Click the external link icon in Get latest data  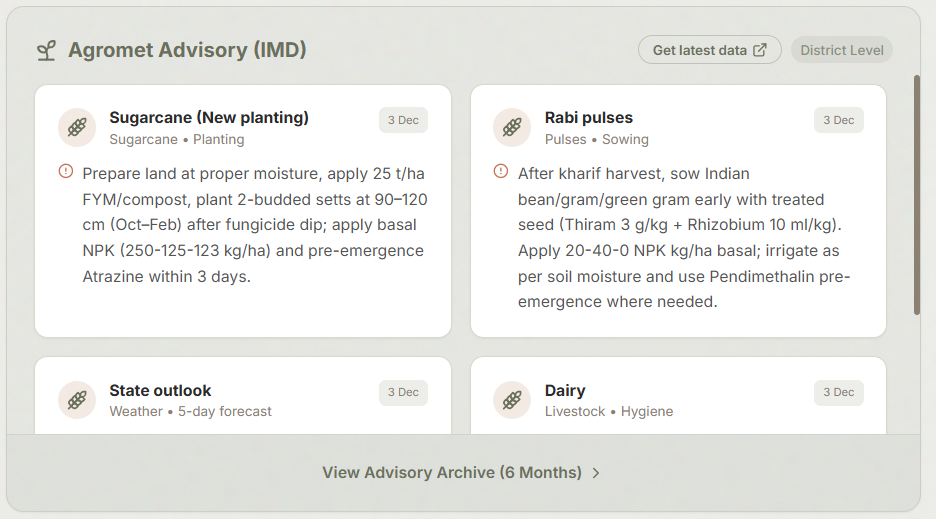[x=760, y=50]
